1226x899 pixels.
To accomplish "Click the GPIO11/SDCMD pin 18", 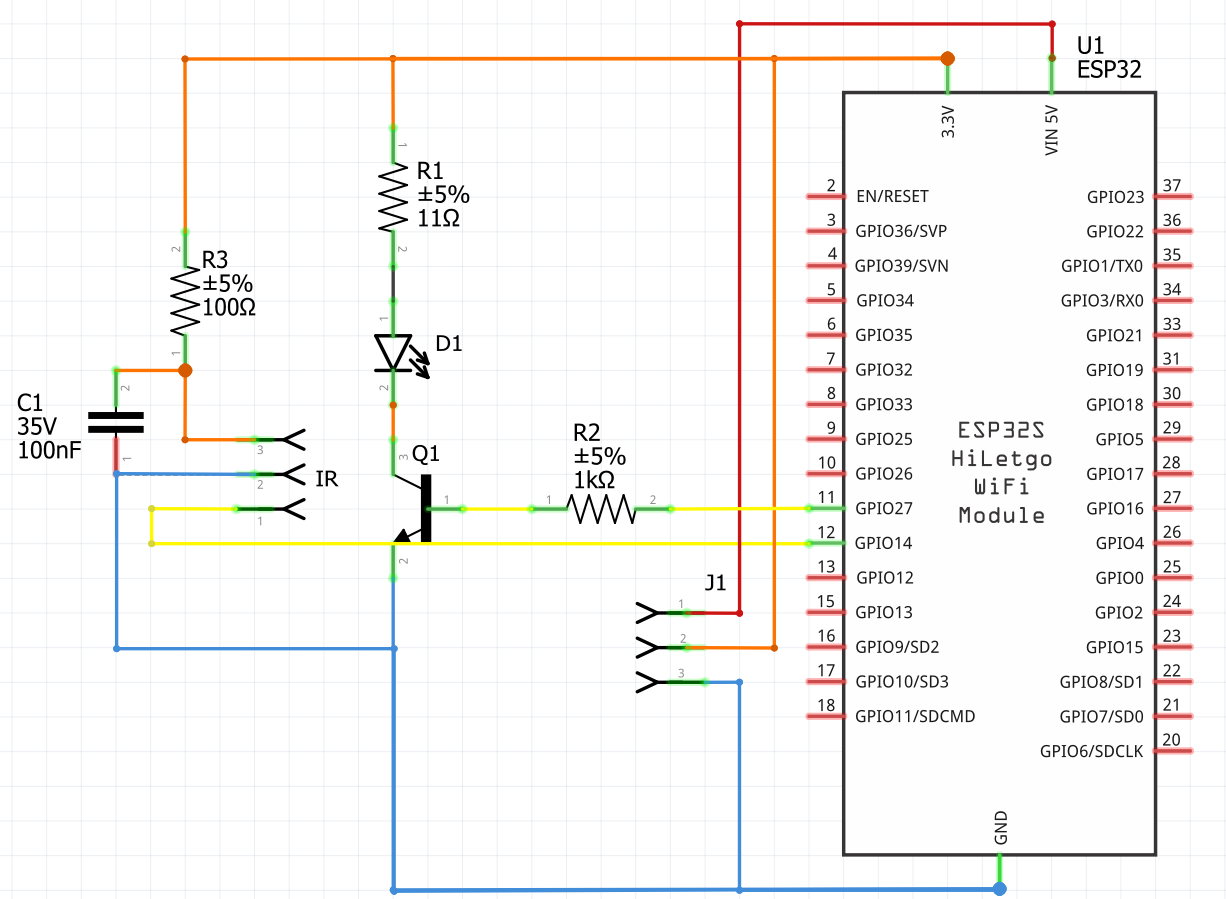I will coord(825,716).
